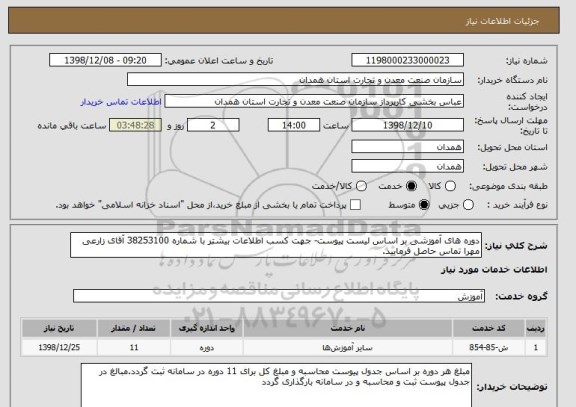Viewport: 576px width, 407px height.
Task: Select the خدمت radio button
Action: click(x=411, y=186)
